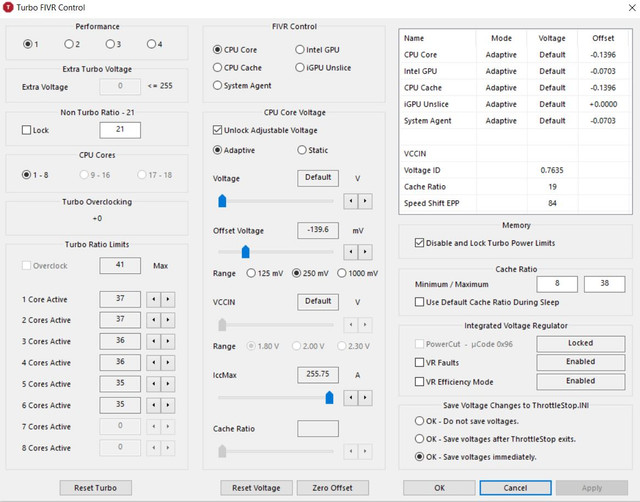The height and width of the screenshot is (502, 640).
Task: Click the left arrow for 2 Cores Active
Action: point(153,320)
